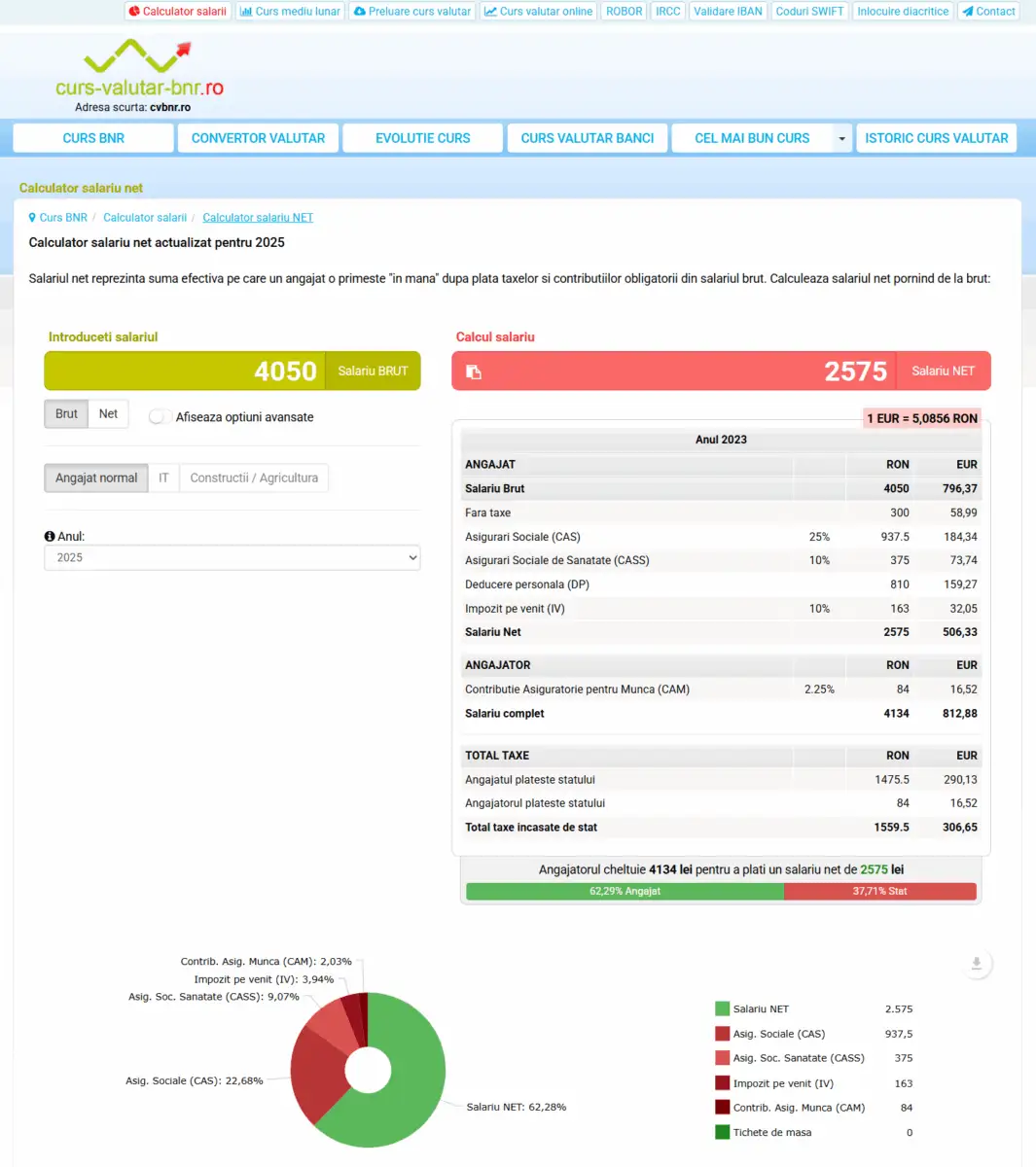This screenshot has width=1036, height=1167.
Task: Open the Contact link
Action: 988,12
